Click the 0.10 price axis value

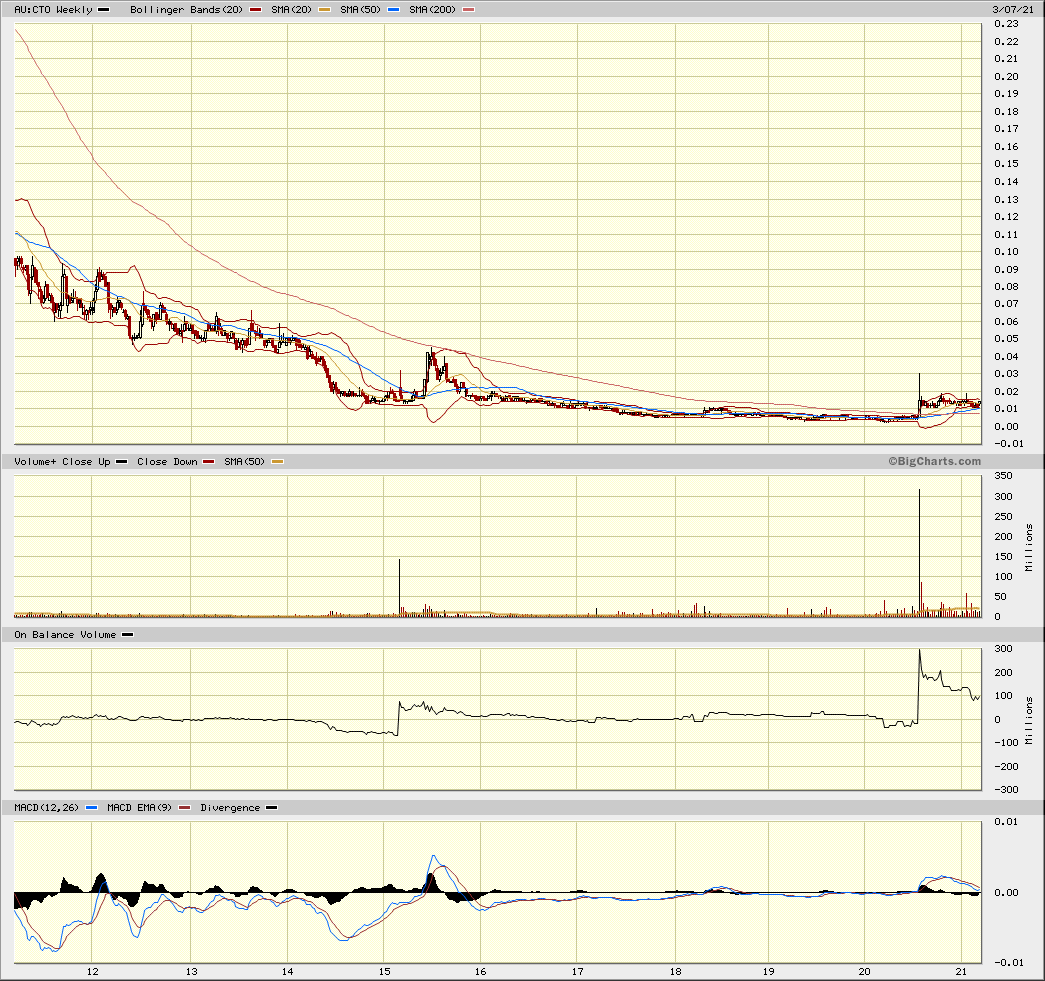(1006, 252)
